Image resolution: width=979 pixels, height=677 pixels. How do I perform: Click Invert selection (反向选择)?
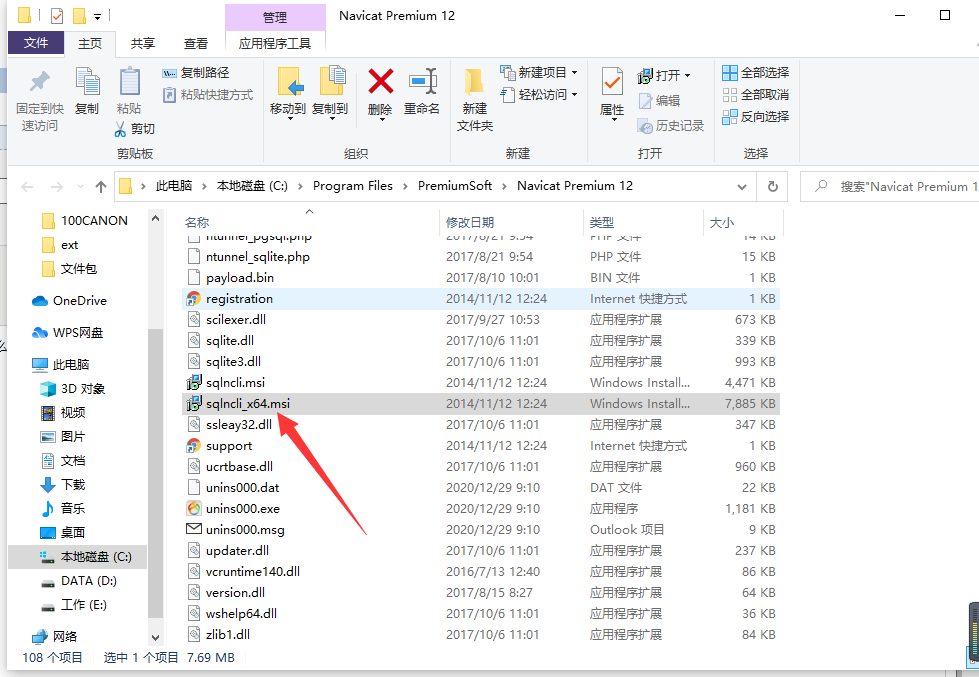pyautogui.click(x=755, y=117)
